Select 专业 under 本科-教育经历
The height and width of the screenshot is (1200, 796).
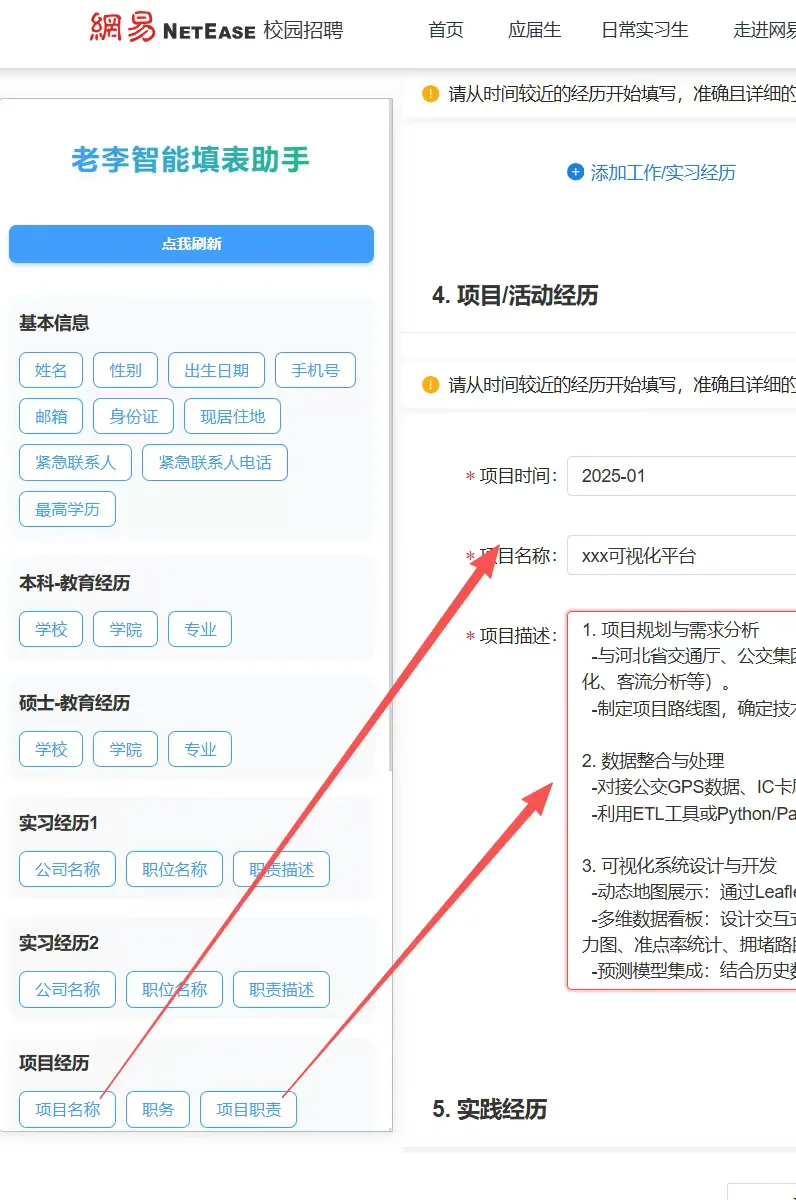tap(200, 629)
